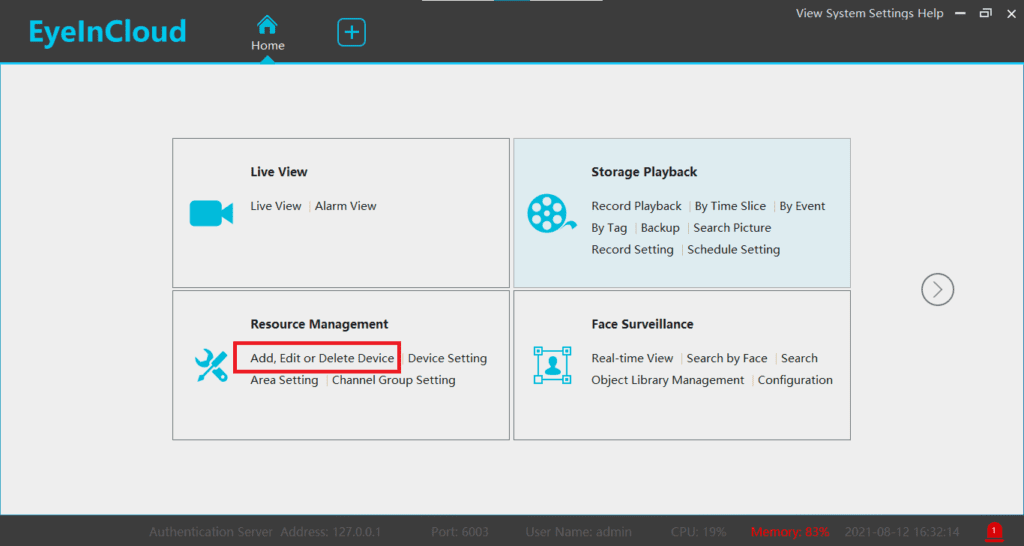Image resolution: width=1024 pixels, height=546 pixels.
Task: Minimize the EyeInCloud window
Action: pyautogui.click(x=960, y=13)
